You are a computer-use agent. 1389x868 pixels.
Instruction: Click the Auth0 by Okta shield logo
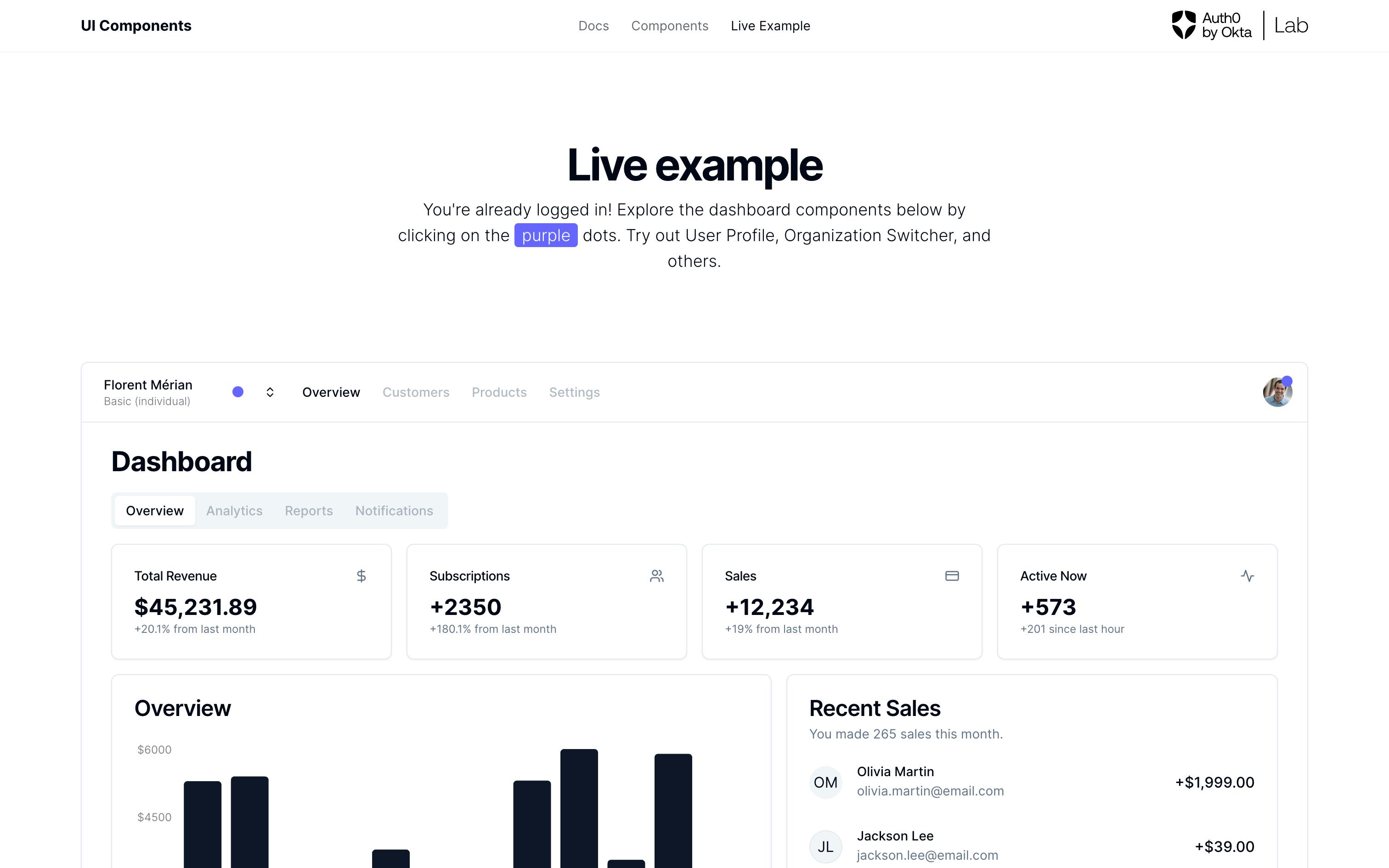[x=1183, y=25]
